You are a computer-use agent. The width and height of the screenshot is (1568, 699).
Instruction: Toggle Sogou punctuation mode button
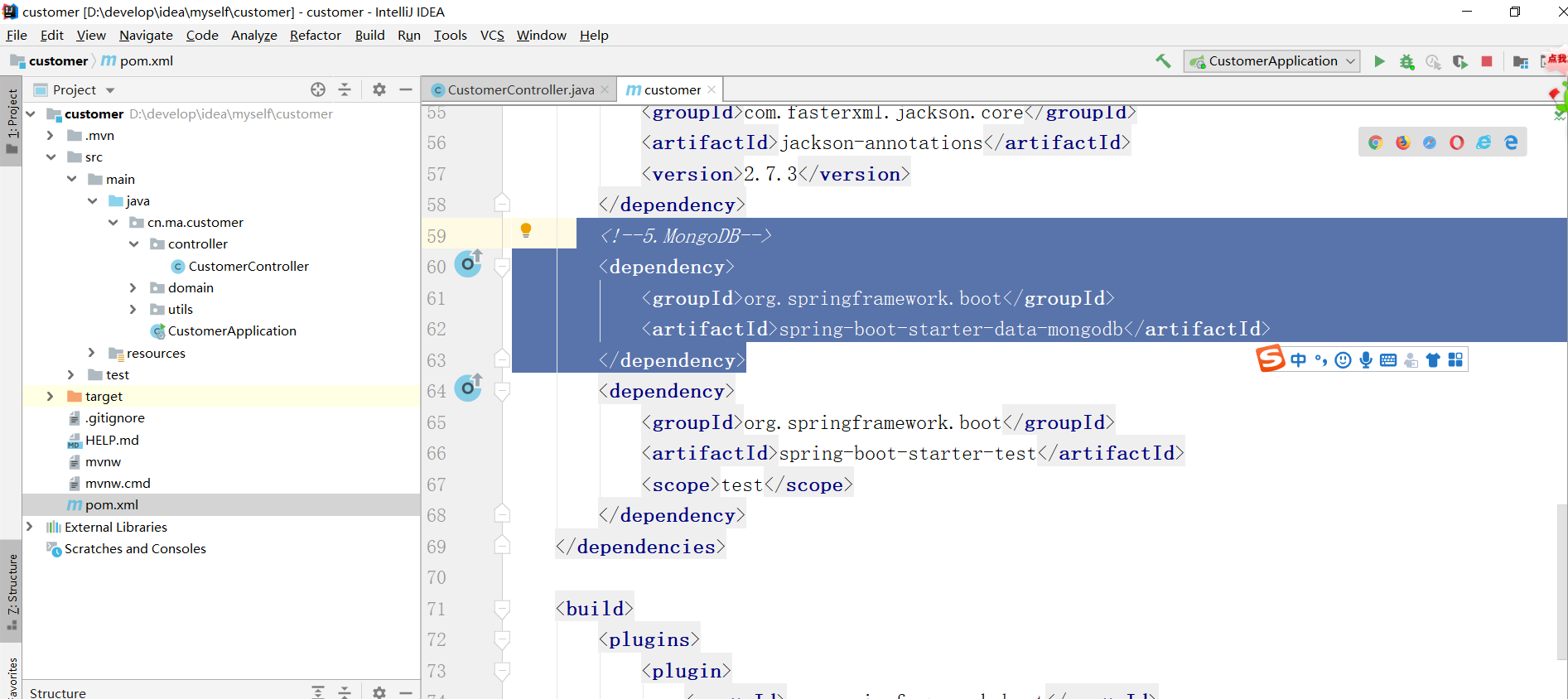coord(1321,360)
